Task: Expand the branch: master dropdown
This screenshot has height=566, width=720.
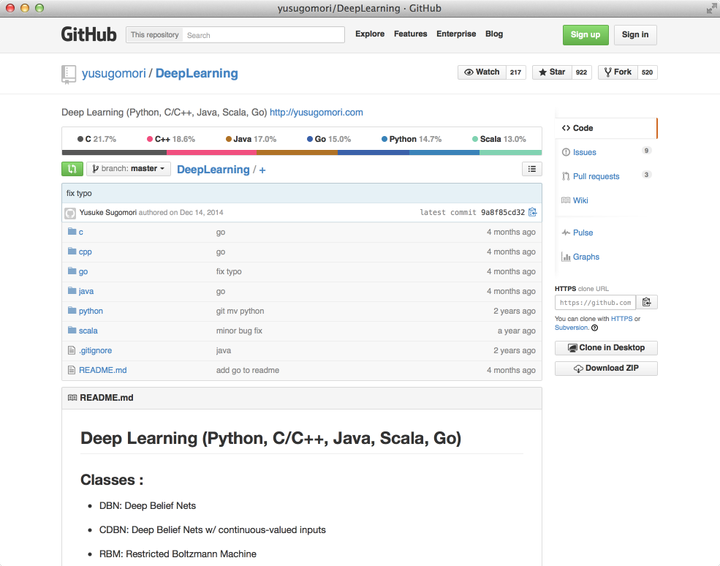Action: click(x=128, y=169)
